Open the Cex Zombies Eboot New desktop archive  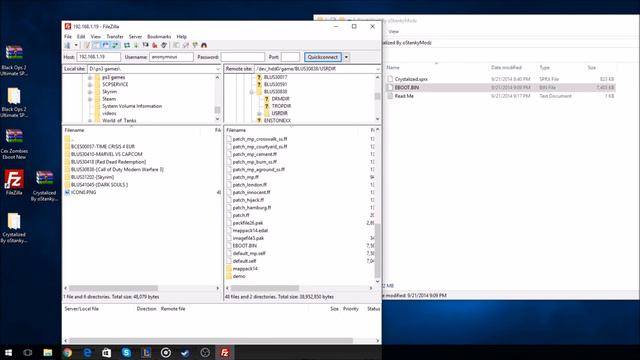coord(14,144)
